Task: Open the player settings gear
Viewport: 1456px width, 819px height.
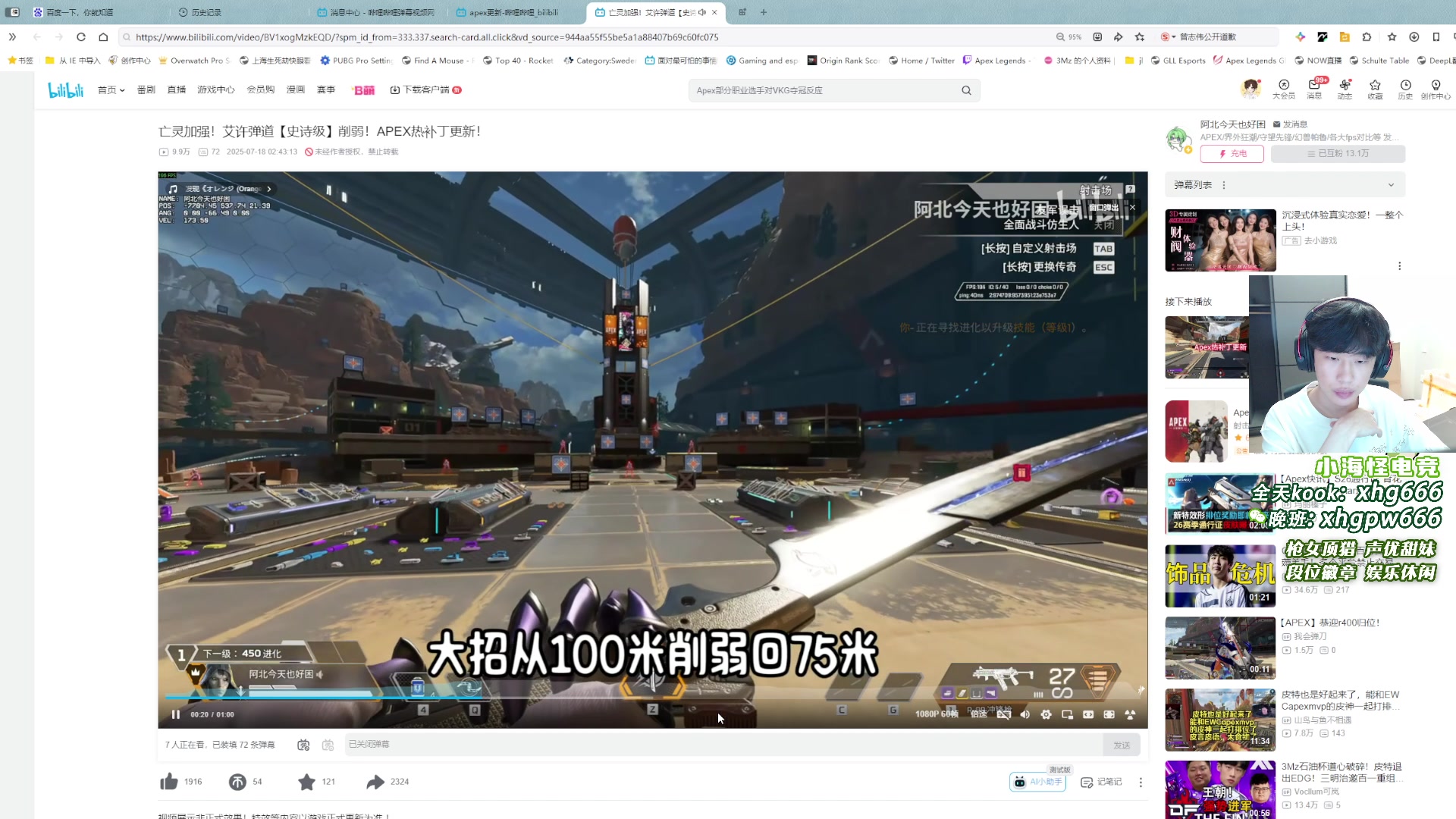Action: point(1046,714)
